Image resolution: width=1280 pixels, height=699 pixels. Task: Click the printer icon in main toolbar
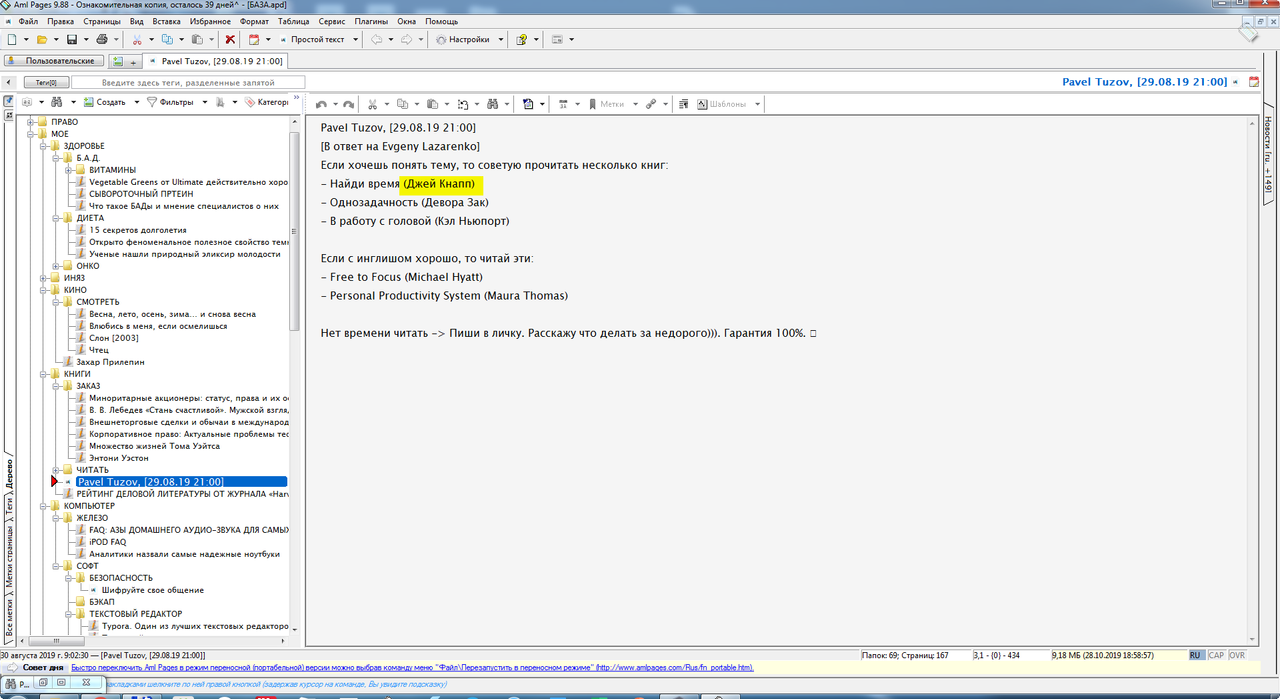(x=102, y=40)
